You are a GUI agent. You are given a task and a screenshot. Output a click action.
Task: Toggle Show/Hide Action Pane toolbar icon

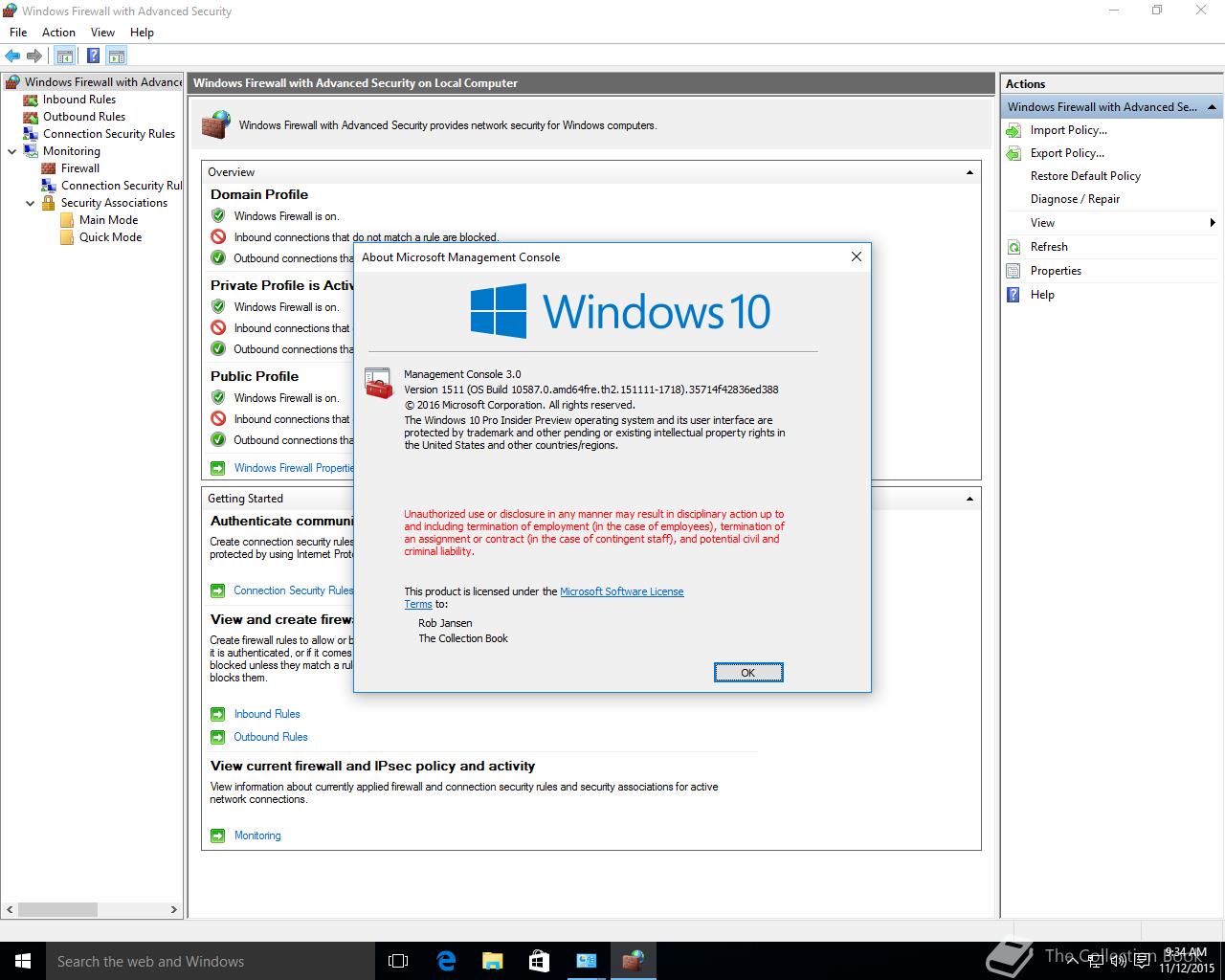[116, 56]
